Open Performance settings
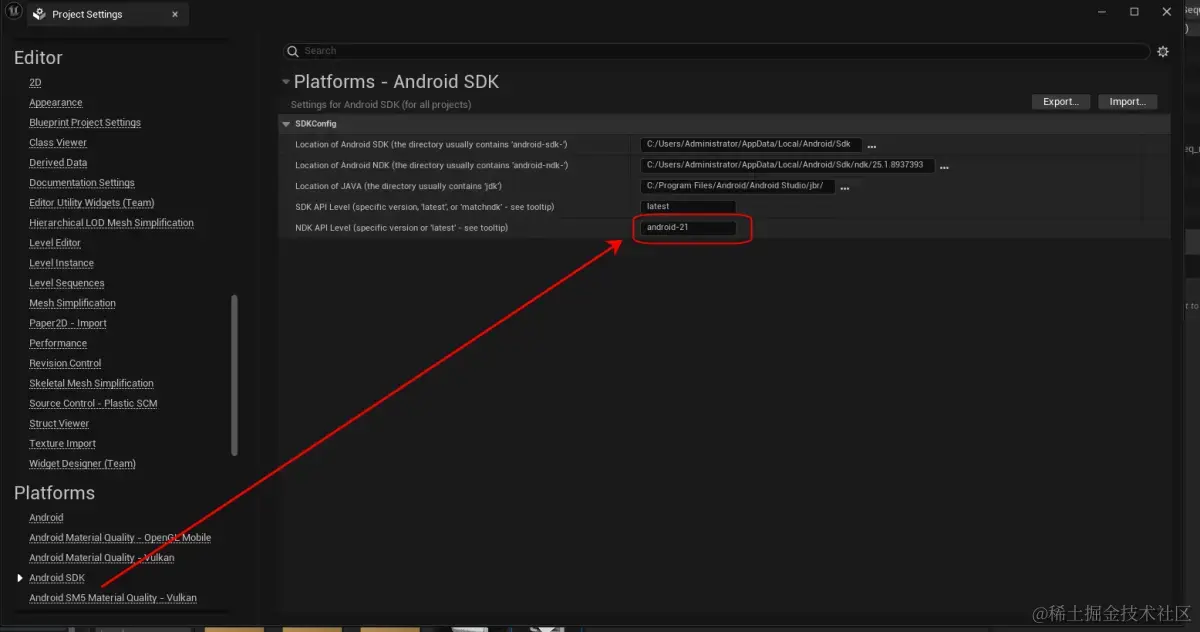This screenshot has width=1200, height=632. coord(58,343)
